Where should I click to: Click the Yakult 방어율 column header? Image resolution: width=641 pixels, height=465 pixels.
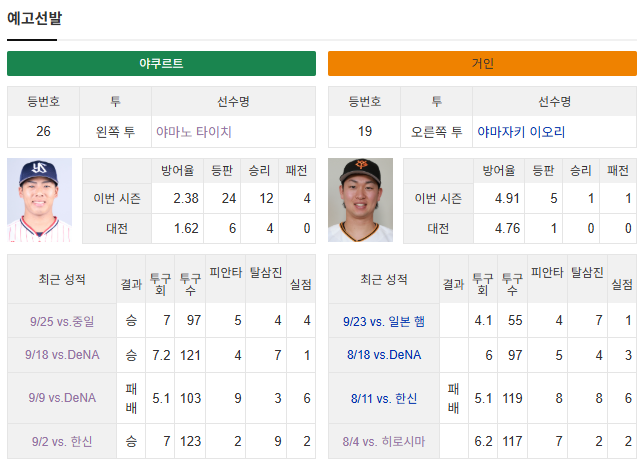[177, 170]
